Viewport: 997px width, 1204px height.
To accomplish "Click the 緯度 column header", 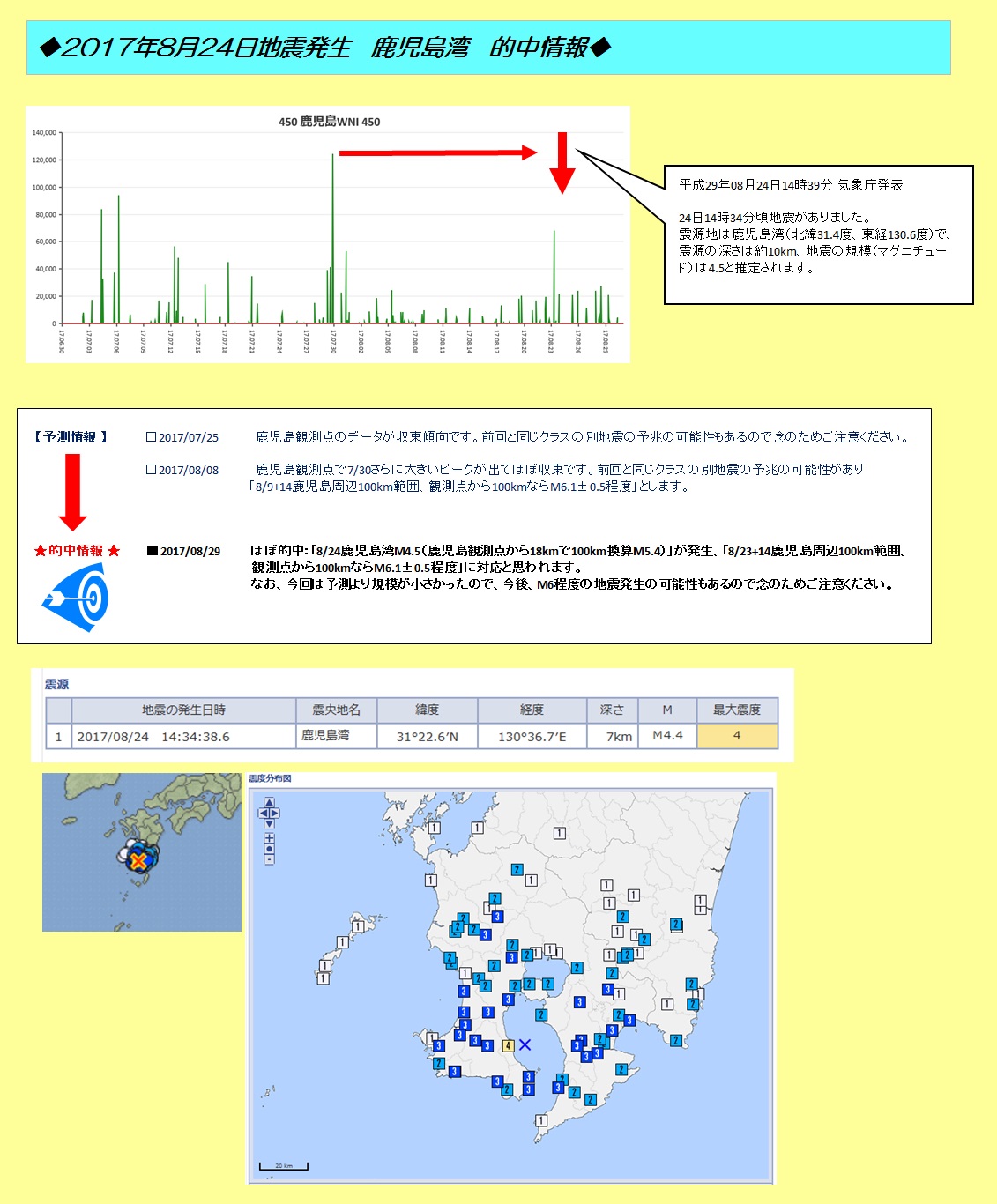I will pos(427,710).
